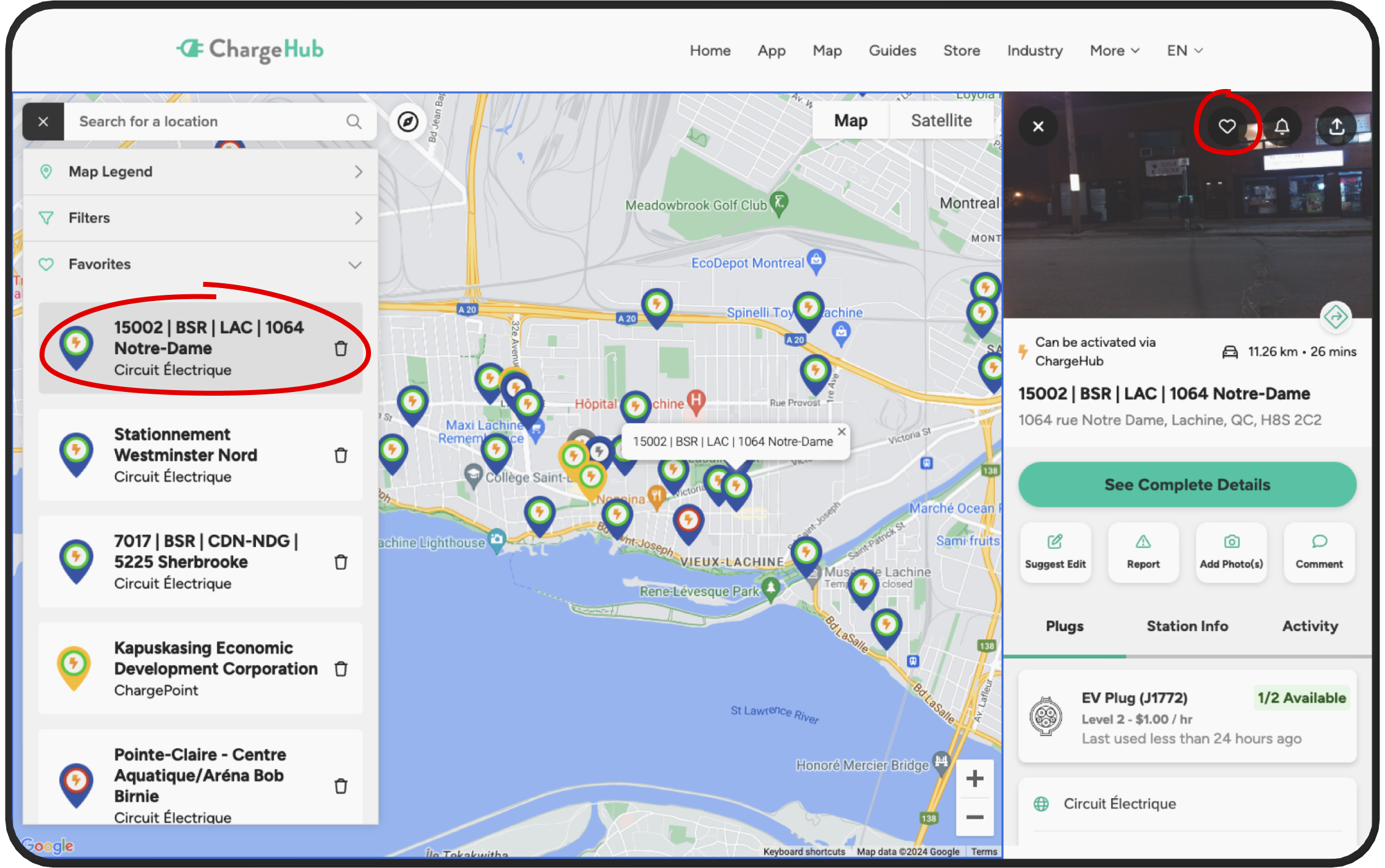The image size is (1385, 868).
Task: Click the Search for a location field
Action: click(185, 121)
